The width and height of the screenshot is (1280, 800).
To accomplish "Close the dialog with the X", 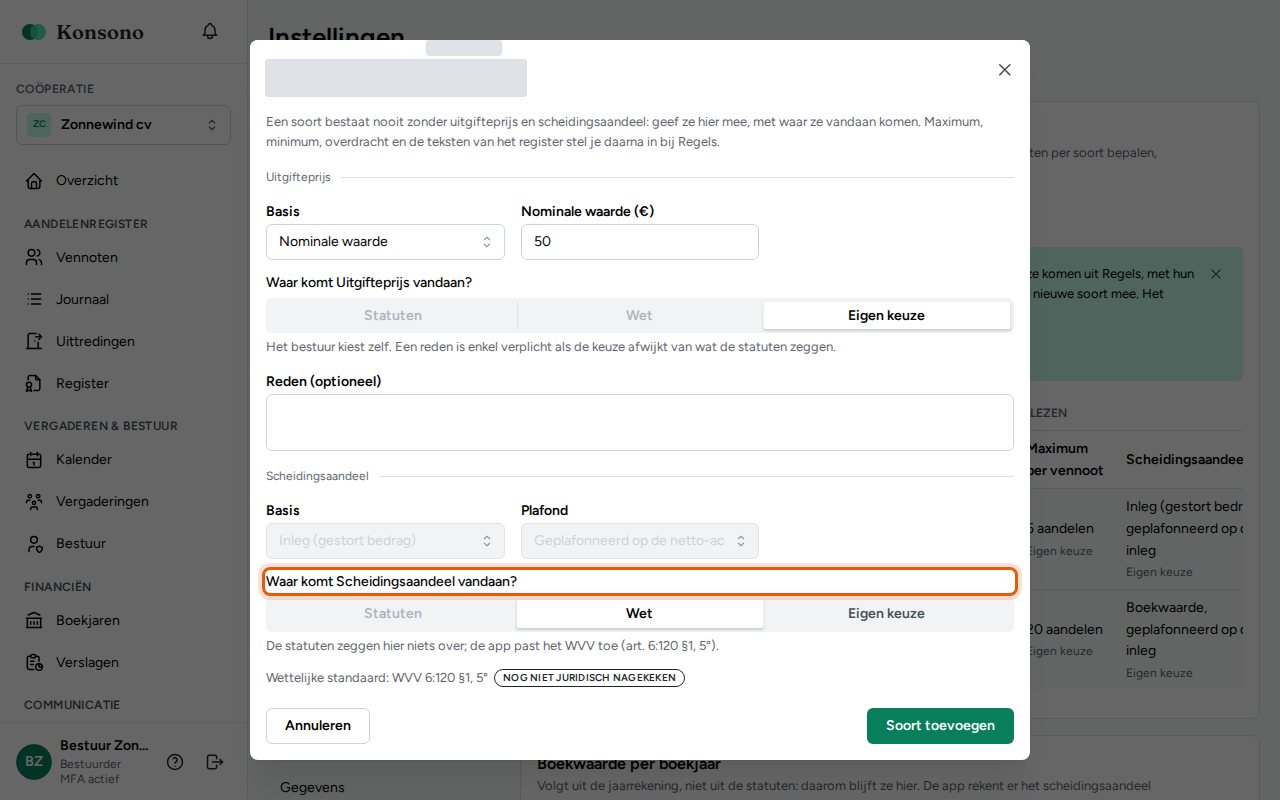I will 1005,70.
